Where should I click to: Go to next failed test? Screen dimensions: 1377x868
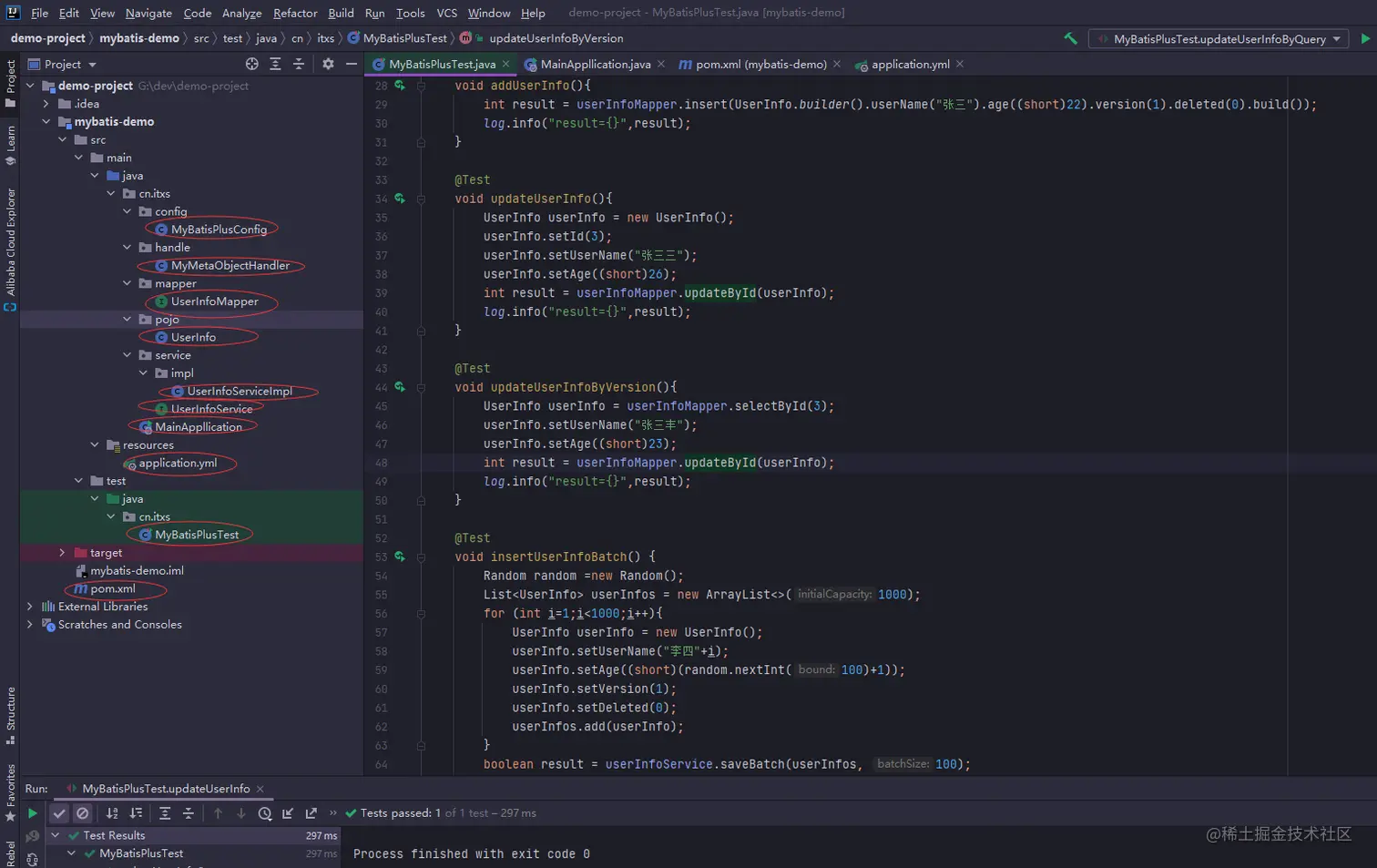pos(241,813)
